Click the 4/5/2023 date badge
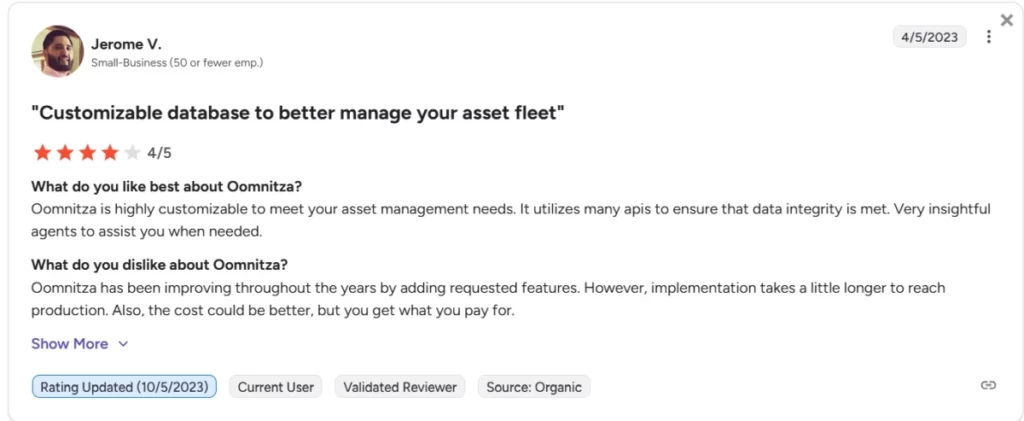Image resolution: width=1024 pixels, height=421 pixels. 929,37
